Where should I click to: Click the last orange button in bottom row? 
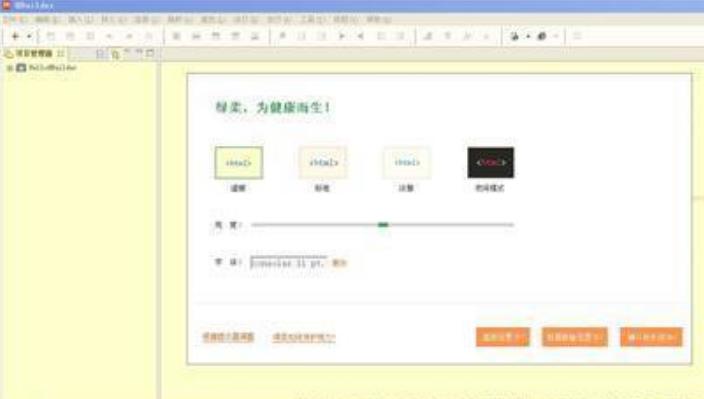pyautogui.click(x=651, y=337)
